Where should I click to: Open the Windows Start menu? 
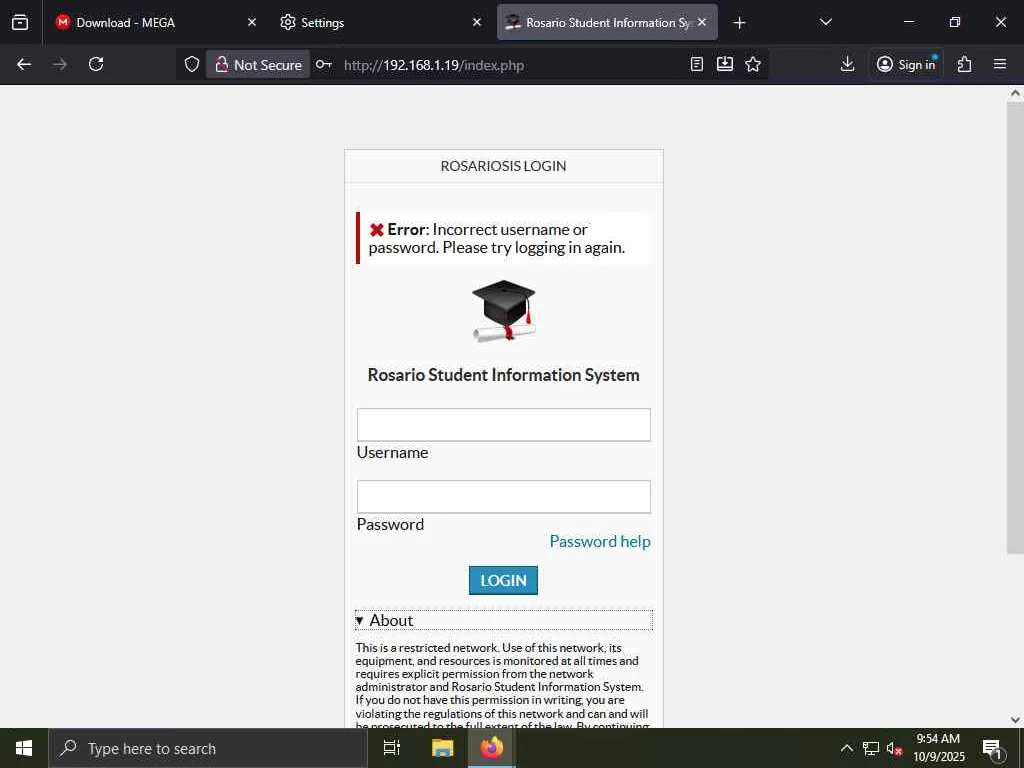24,748
